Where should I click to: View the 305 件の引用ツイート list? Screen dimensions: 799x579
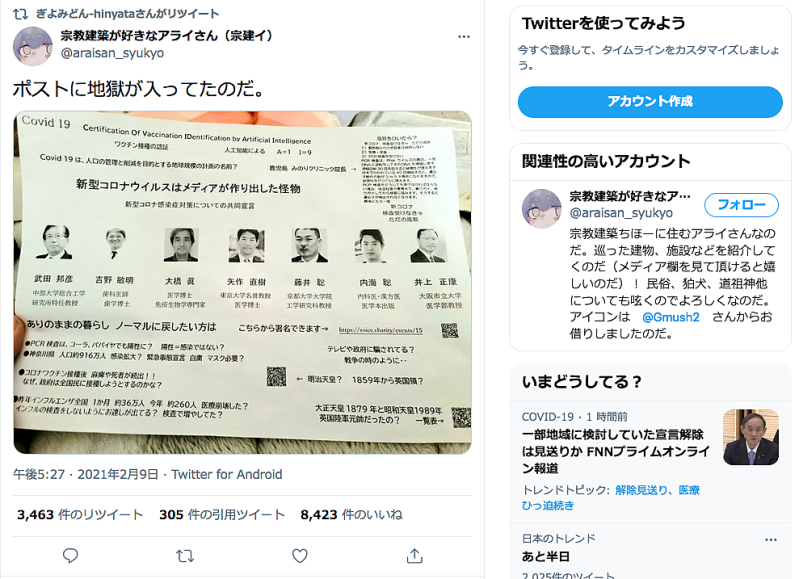click(x=222, y=515)
